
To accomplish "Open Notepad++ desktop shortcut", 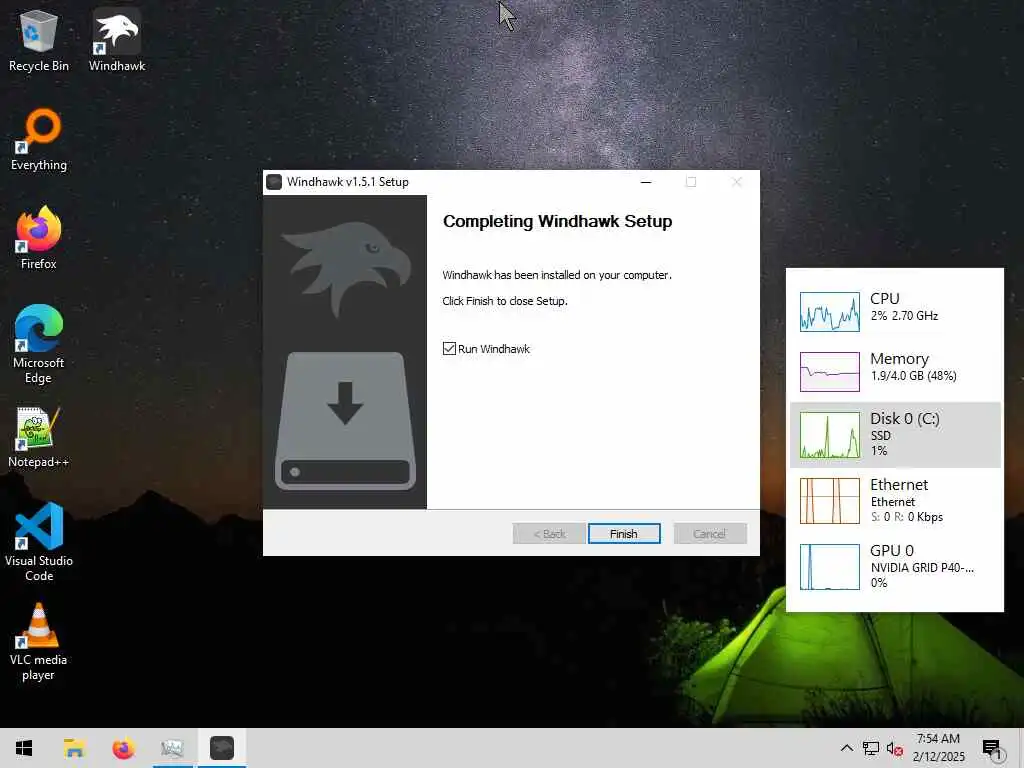I will [39, 437].
